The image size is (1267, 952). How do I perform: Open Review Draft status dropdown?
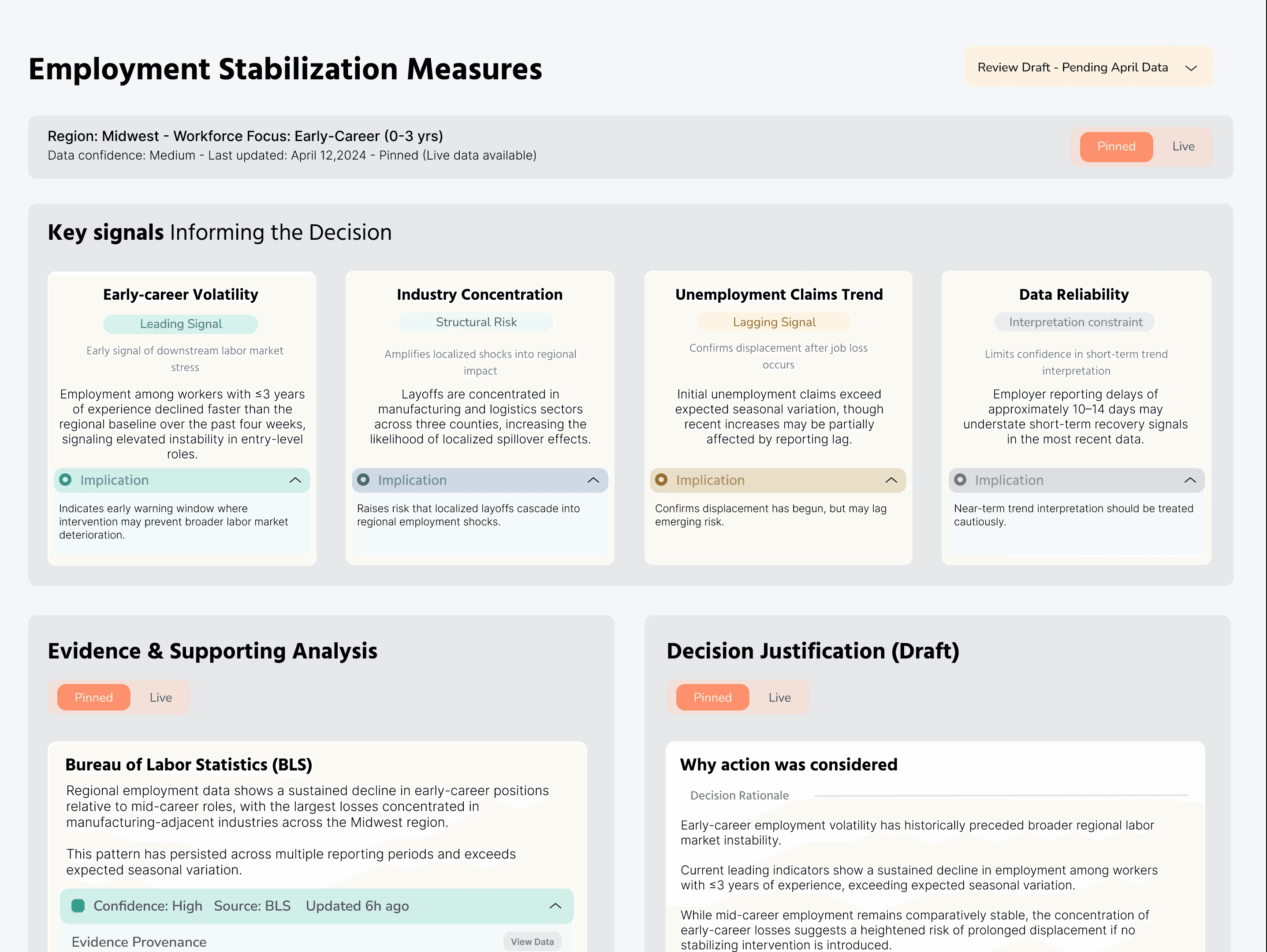[x=1088, y=67]
